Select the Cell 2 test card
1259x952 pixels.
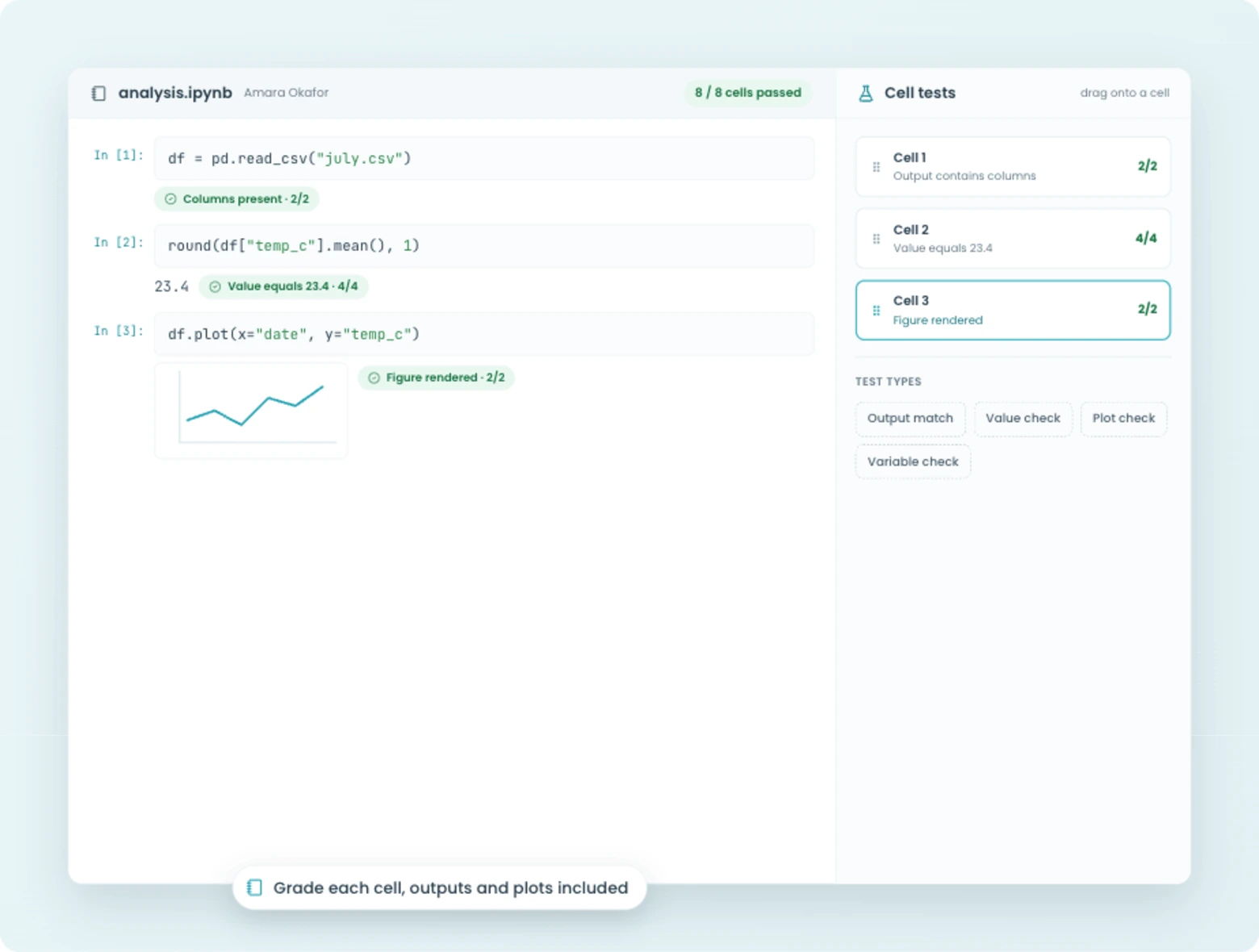(1013, 239)
